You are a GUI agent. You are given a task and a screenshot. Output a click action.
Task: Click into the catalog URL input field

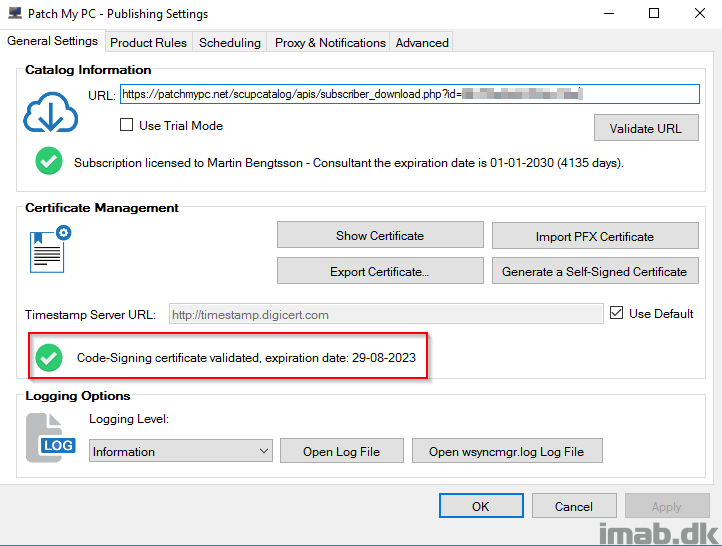pyautogui.click(x=410, y=94)
